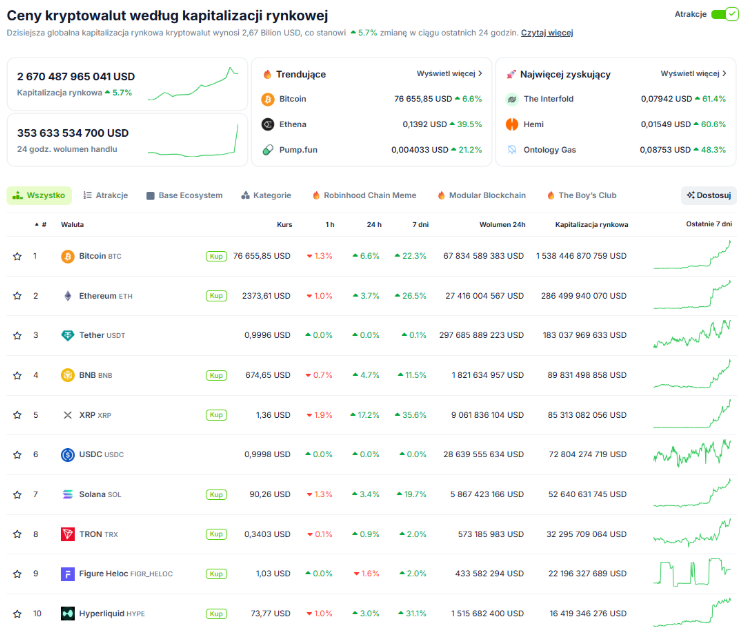The width and height of the screenshot is (746, 636).
Task: Open Robinhood Chain Meme category
Action: tap(364, 196)
